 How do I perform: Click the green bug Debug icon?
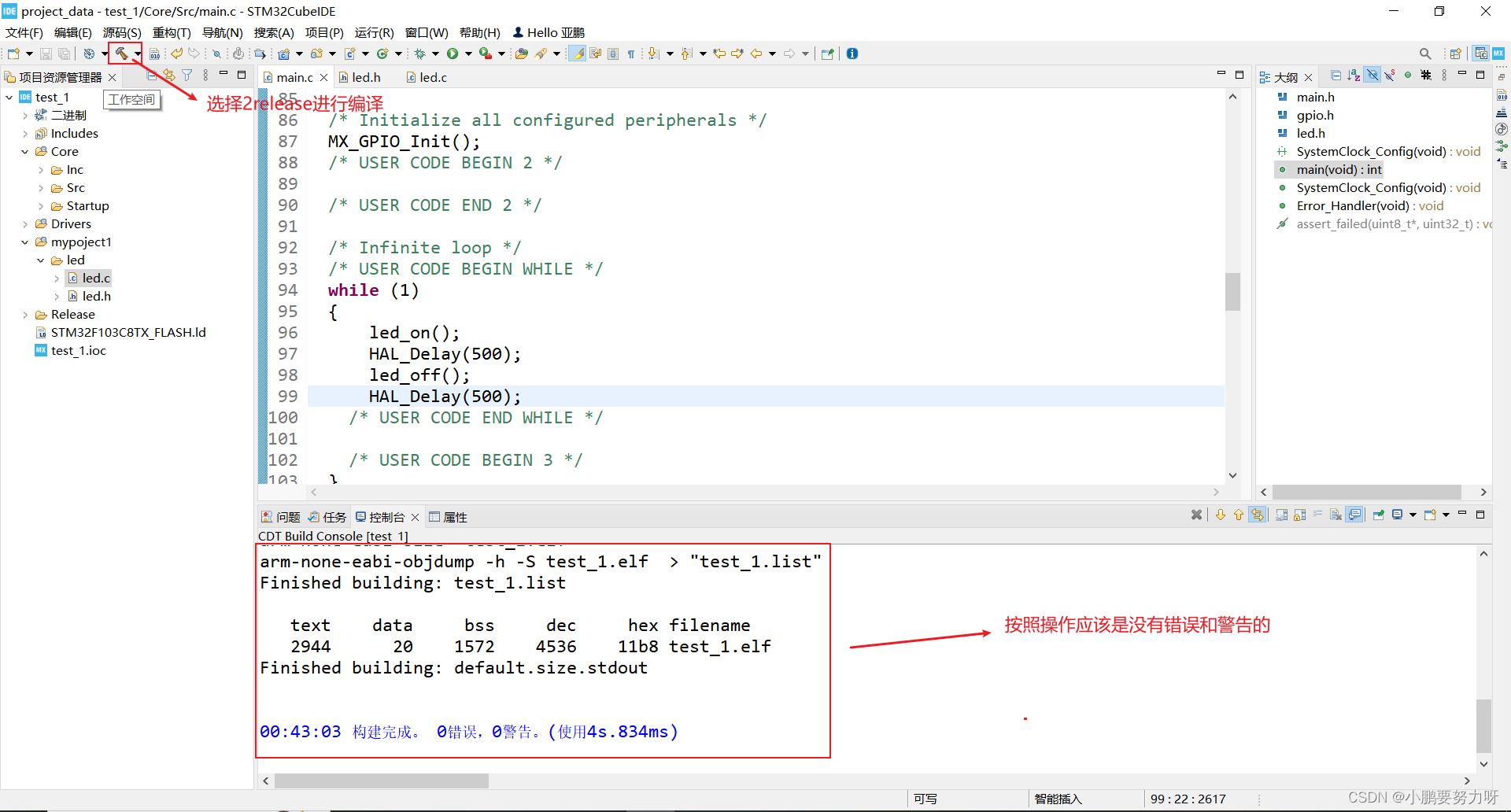tap(420, 54)
